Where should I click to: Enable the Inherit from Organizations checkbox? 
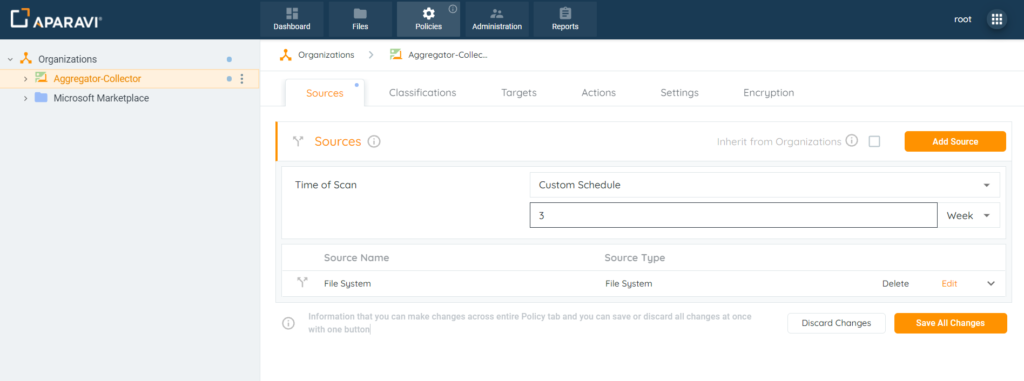874,141
